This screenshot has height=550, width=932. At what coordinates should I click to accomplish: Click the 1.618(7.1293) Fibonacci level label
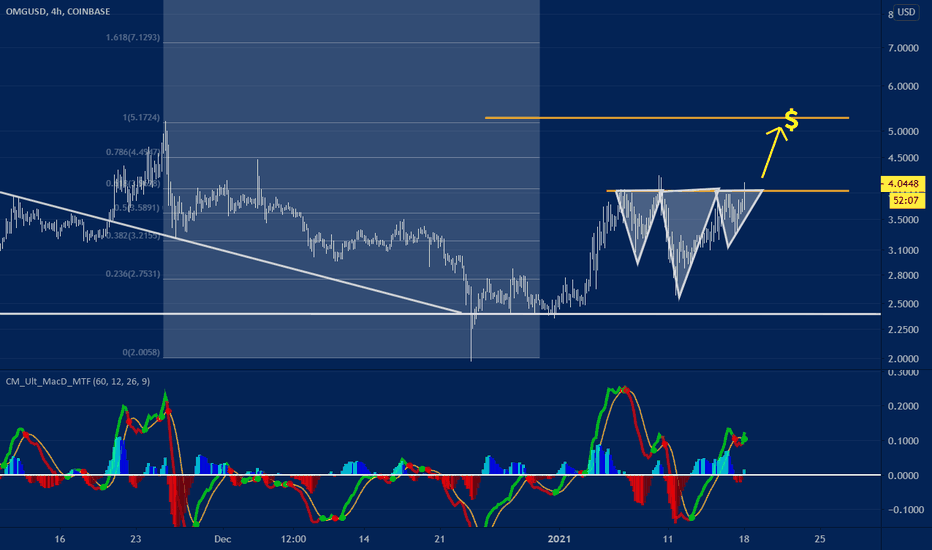pos(133,37)
